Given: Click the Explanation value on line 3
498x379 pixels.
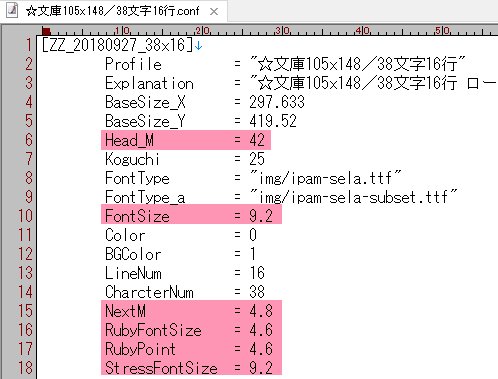Looking at the screenshot, I should coord(373,83).
